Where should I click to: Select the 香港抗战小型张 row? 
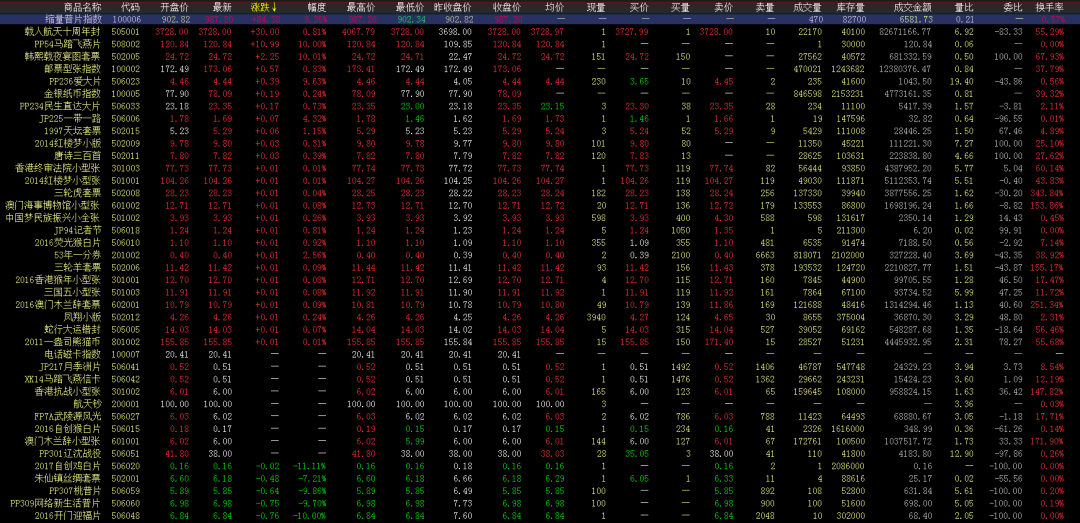pos(540,391)
